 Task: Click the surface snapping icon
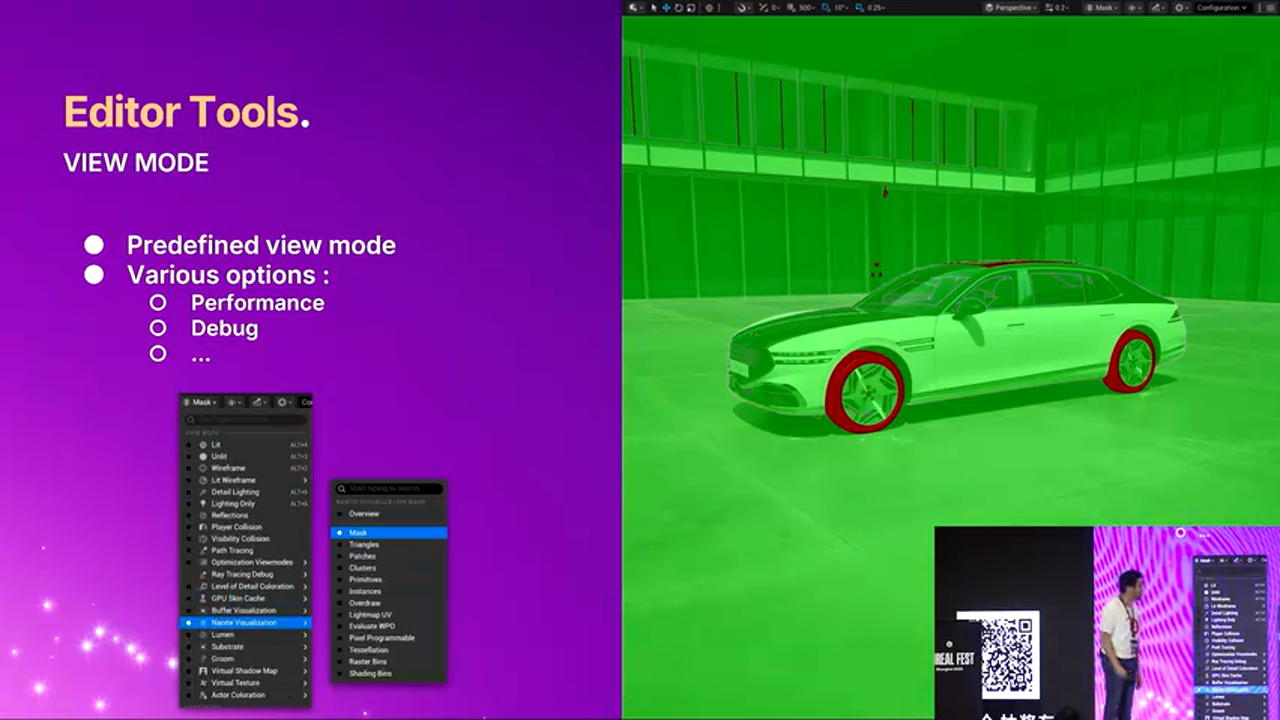pos(742,7)
